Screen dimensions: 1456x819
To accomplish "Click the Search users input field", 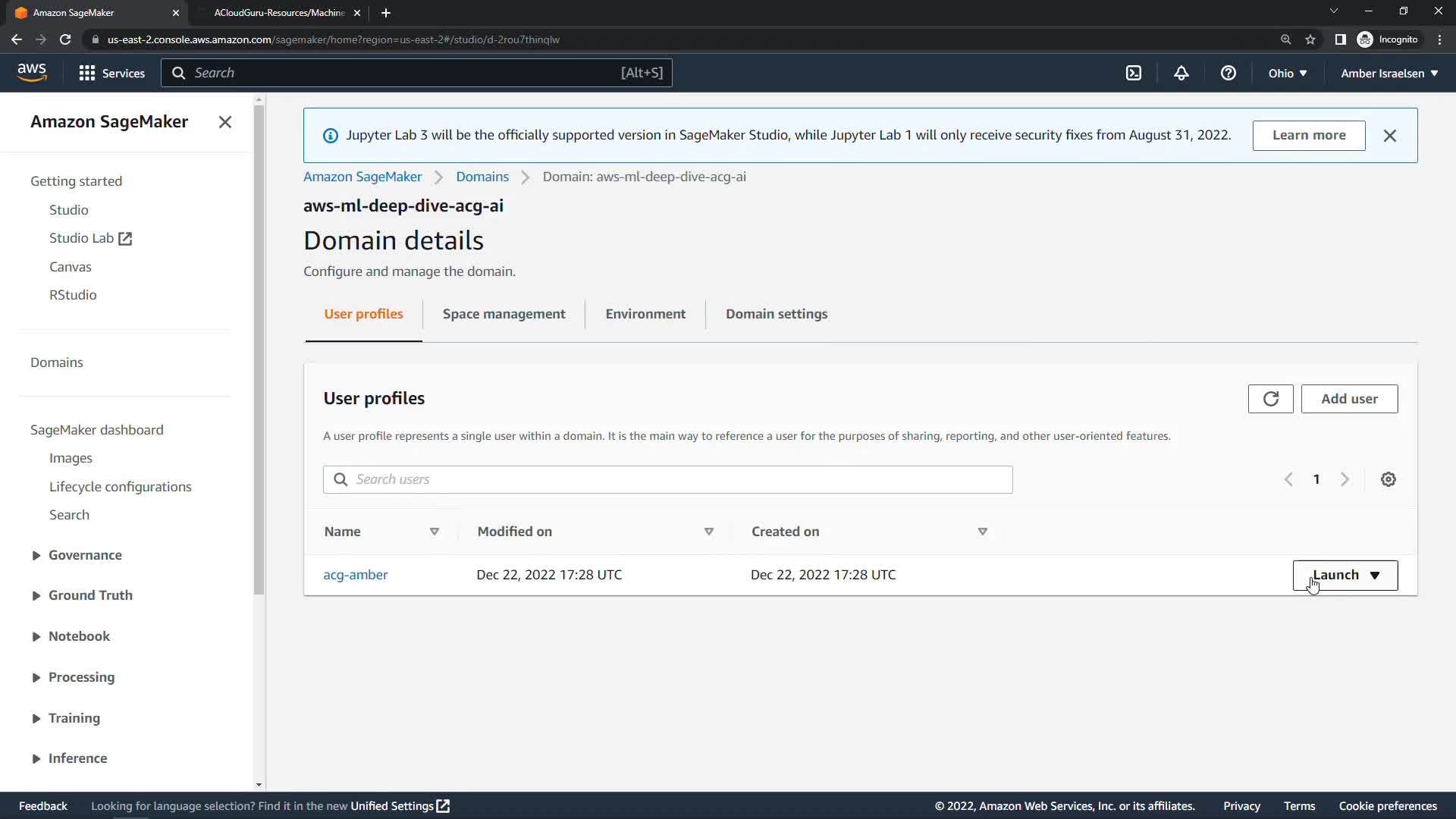I will pos(667,479).
